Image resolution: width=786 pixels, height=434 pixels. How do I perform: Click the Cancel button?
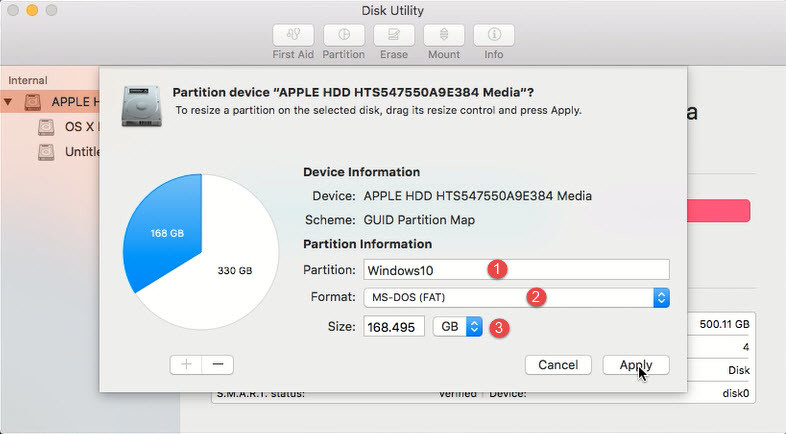coord(558,365)
